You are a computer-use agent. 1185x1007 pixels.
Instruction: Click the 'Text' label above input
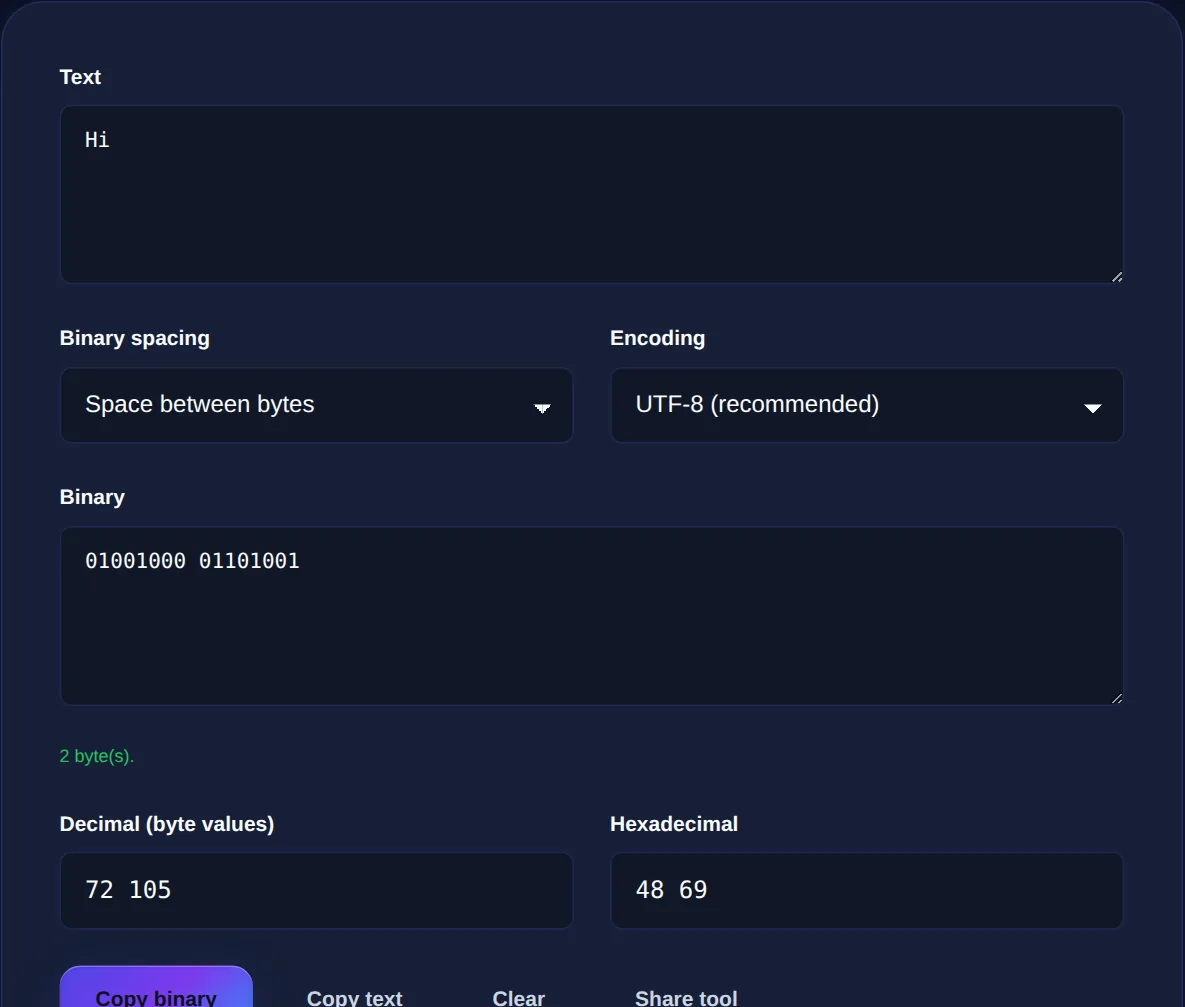tap(80, 77)
